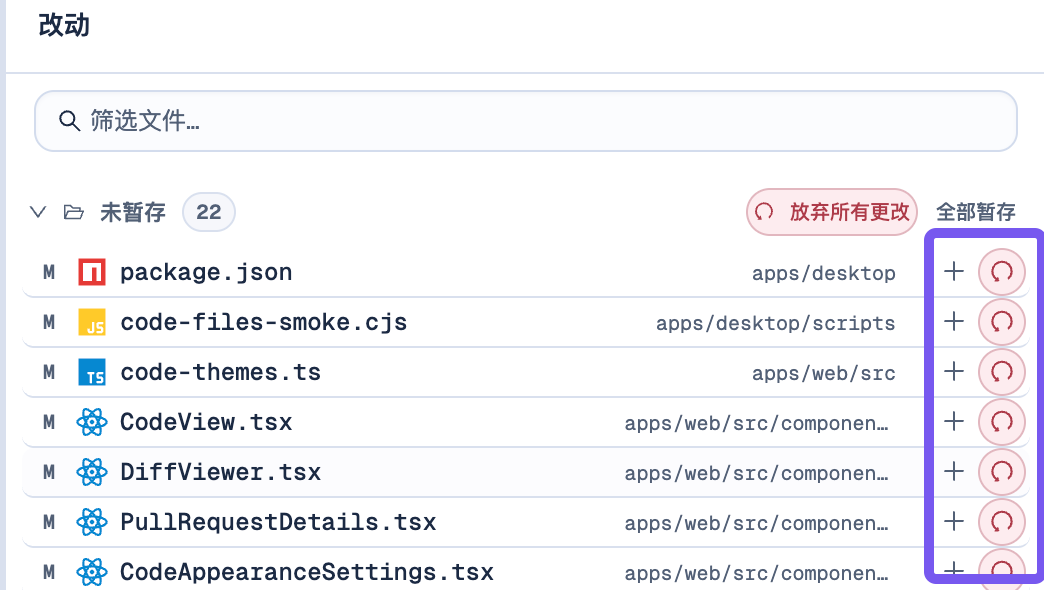Viewport: 1044px width, 590px height.
Task: Discard changes to DiffViewer.tsx
Action: click(x=1001, y=471)
